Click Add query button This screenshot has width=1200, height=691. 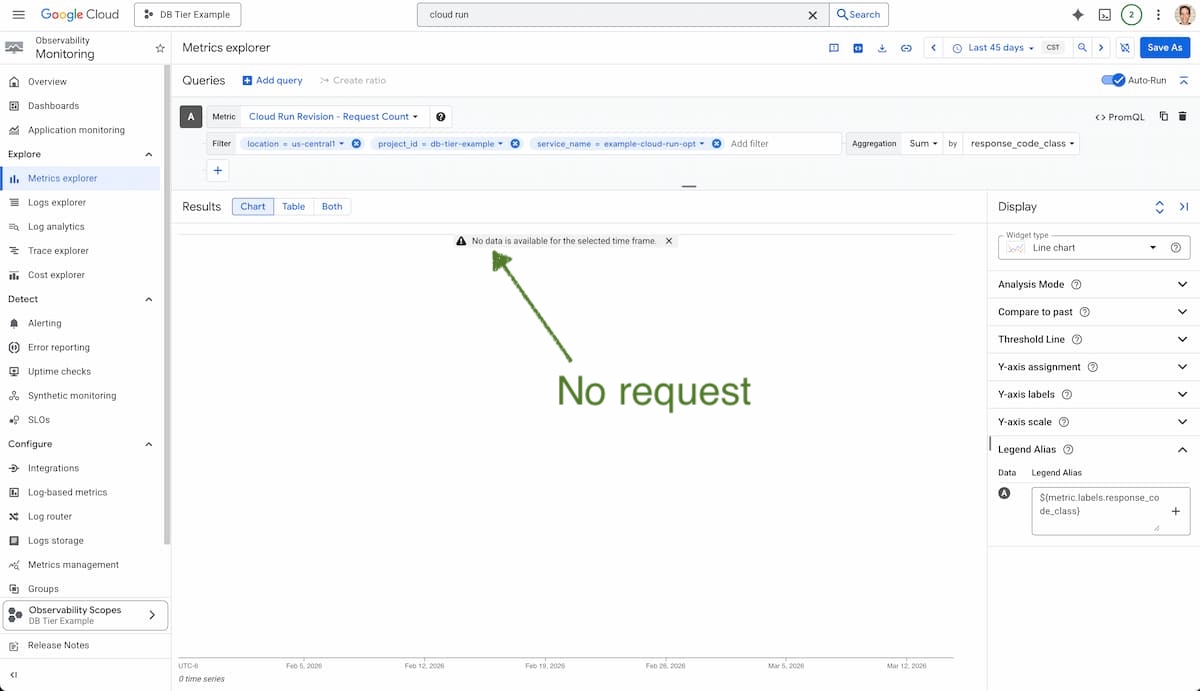(x=273, y=80)
